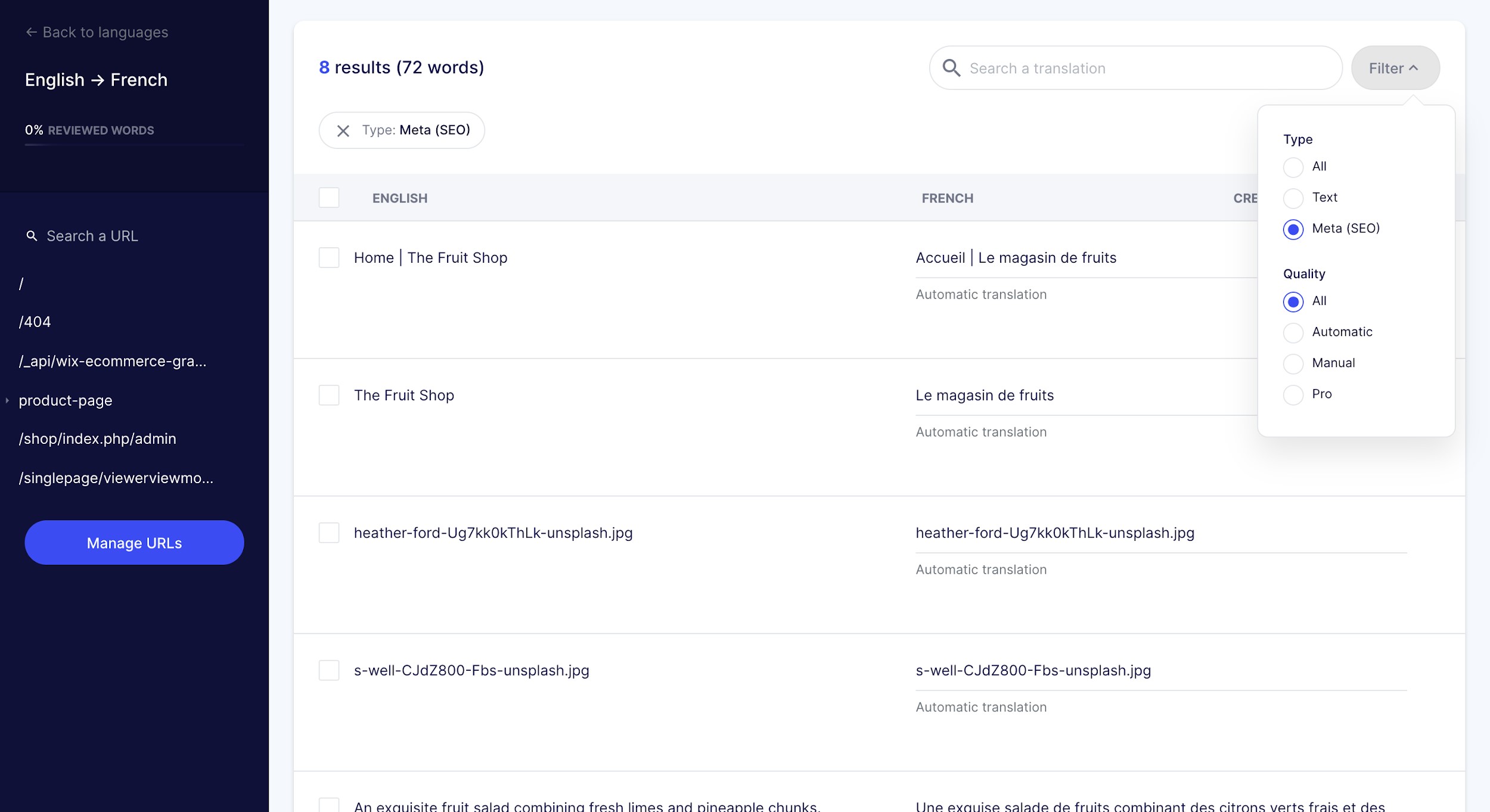Click the back arrow next to Back to languages
The width and height of the screenshot is (1490, 812).
click(32, 32)
